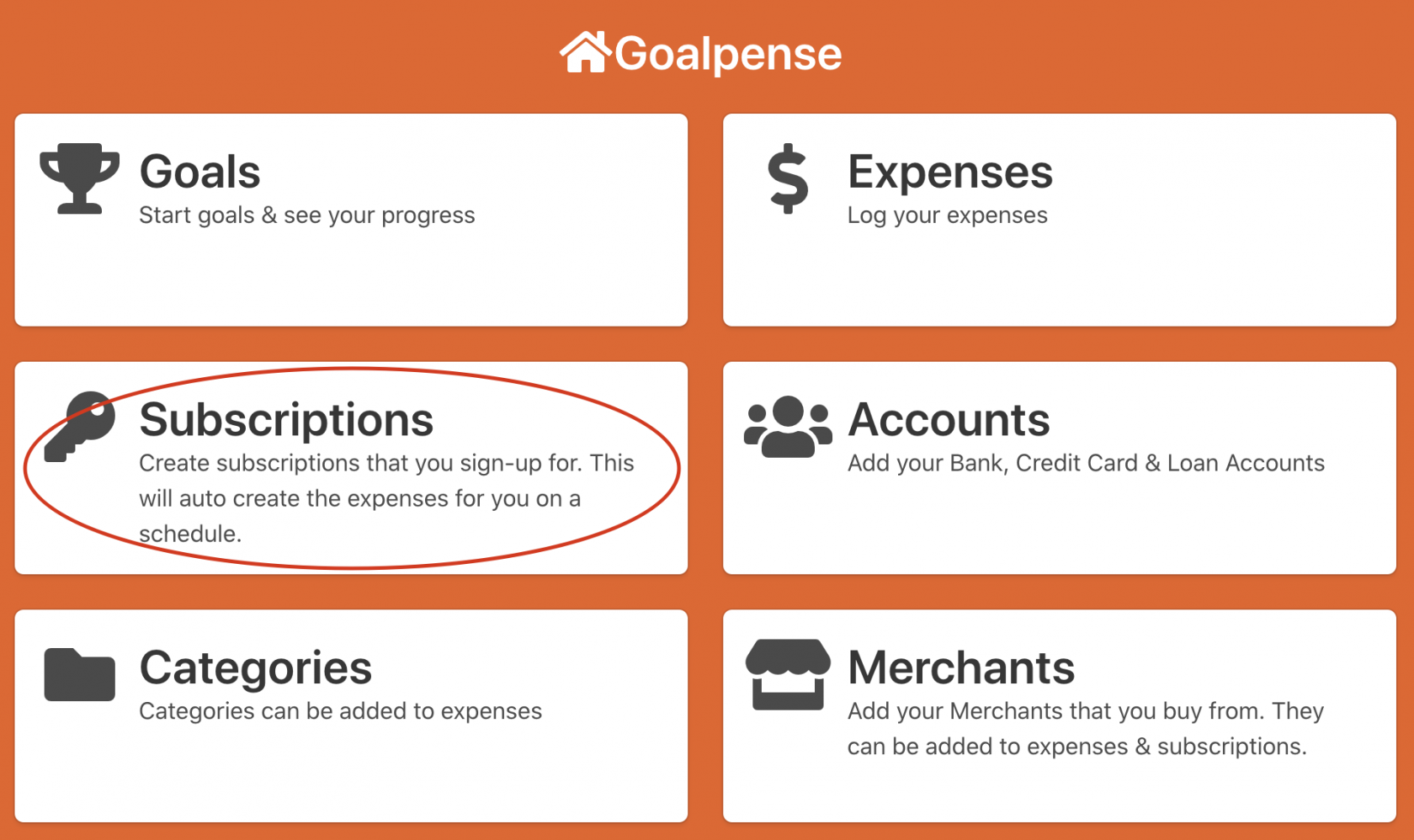The width and height of the screenshot is (1414, 840).
Task: Click the Categories folder icon
Action: point(80,674)
